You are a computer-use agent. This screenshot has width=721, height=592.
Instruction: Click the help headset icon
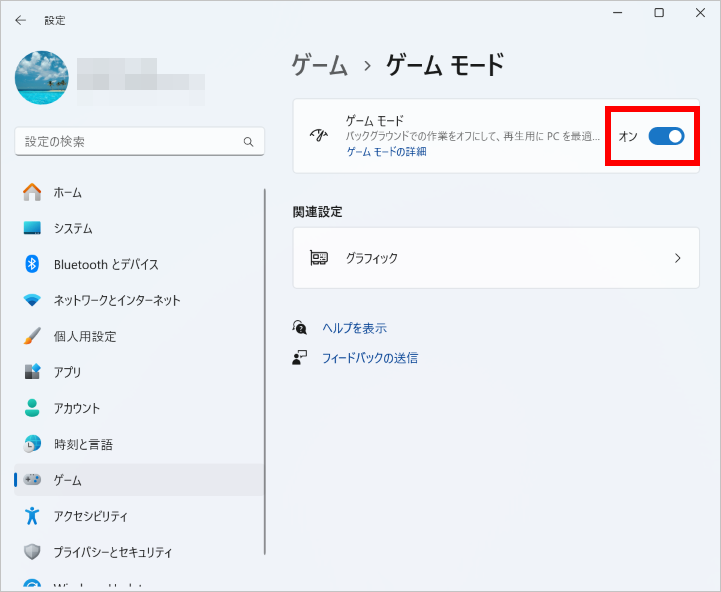click(x=299, y=328)
